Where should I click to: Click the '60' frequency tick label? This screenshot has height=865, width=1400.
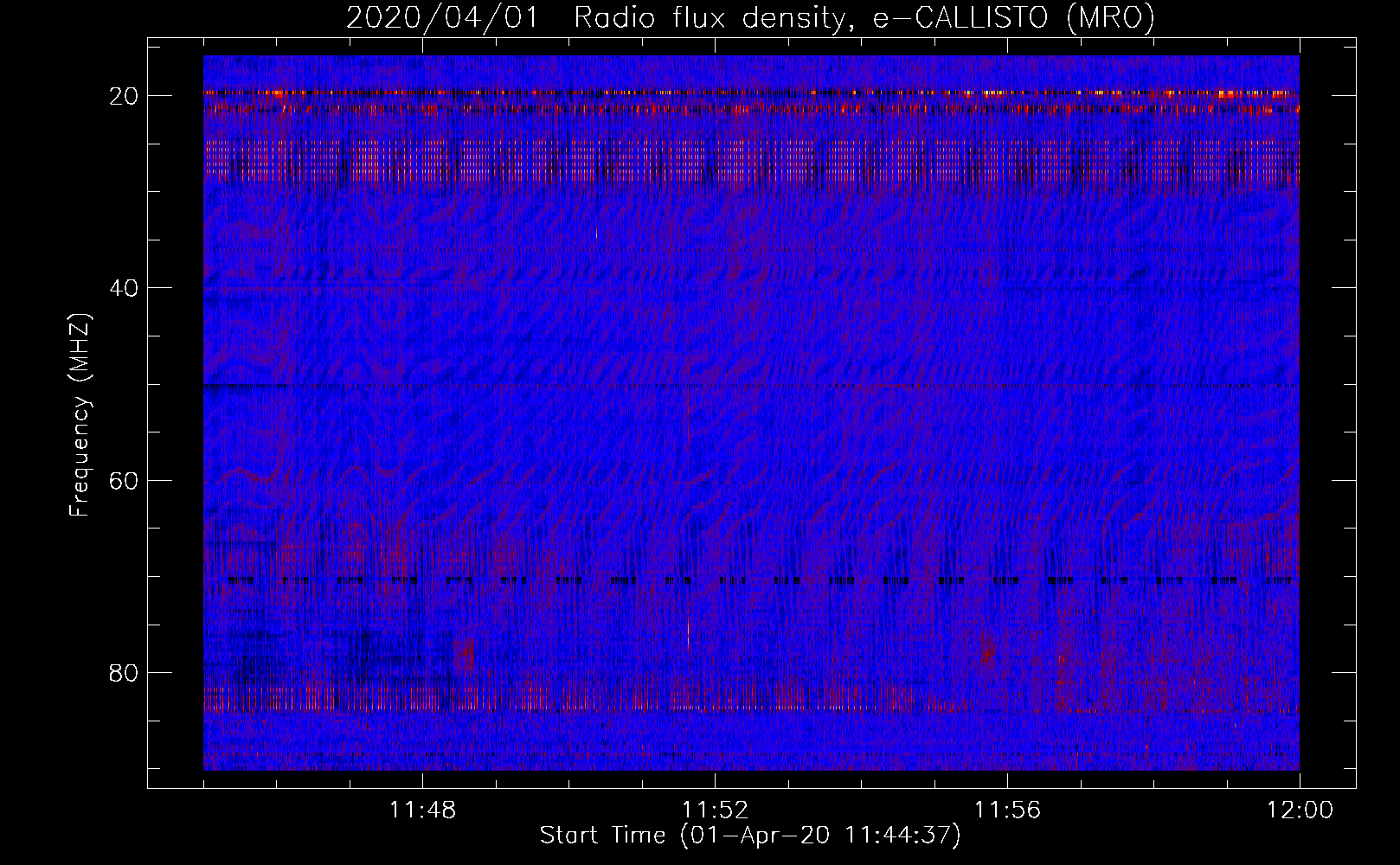point(124,481)
